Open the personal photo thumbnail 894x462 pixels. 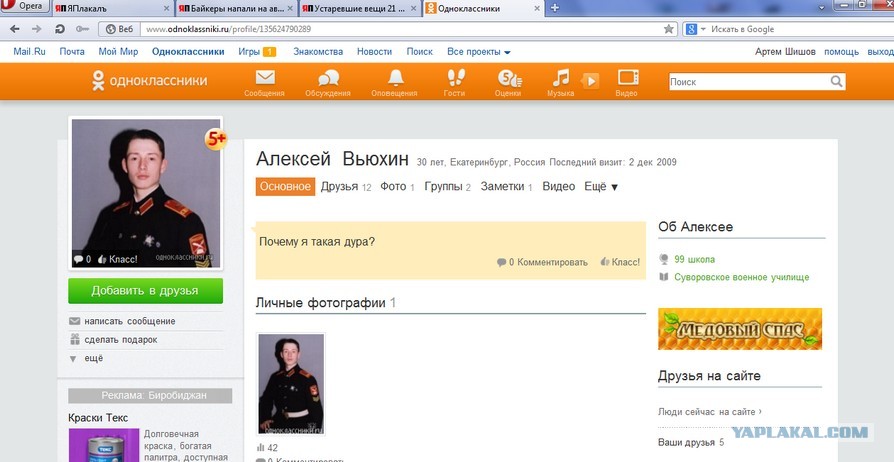point(291,384)
